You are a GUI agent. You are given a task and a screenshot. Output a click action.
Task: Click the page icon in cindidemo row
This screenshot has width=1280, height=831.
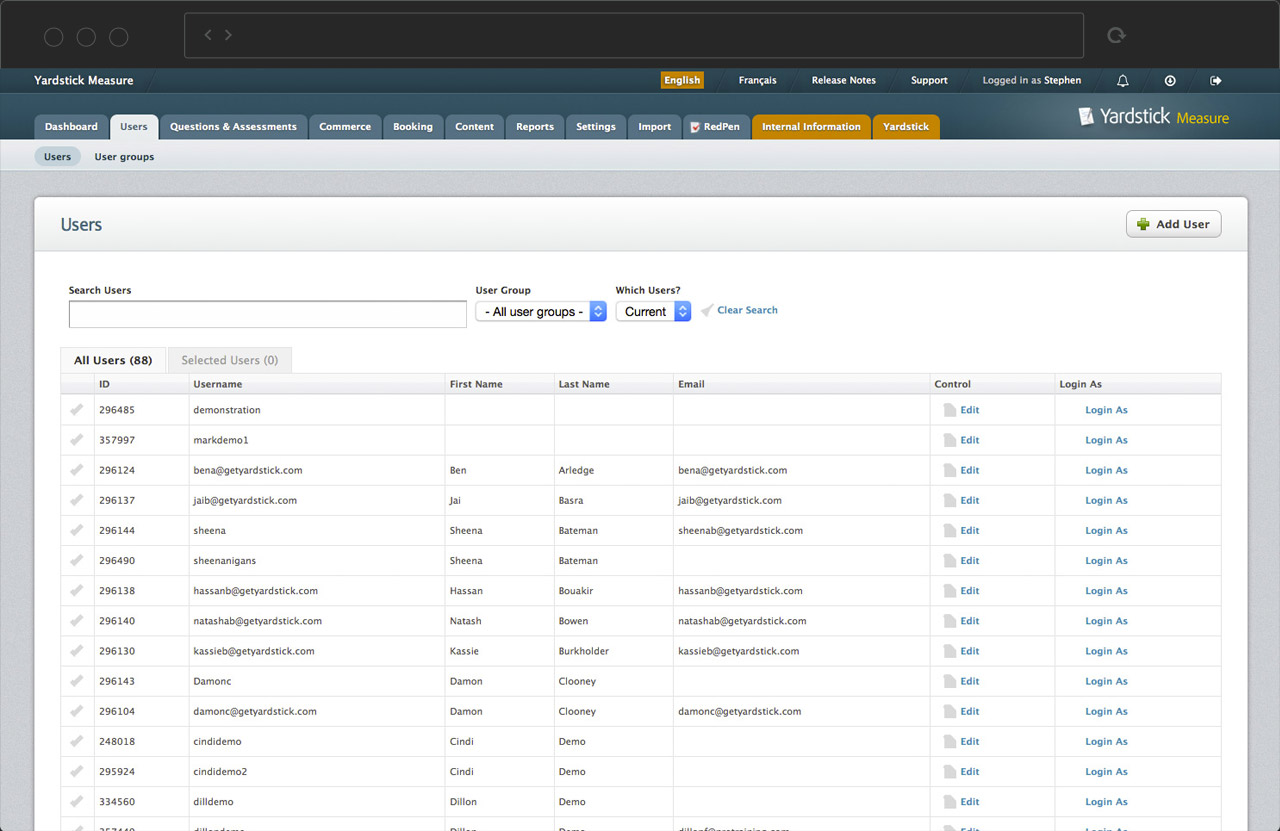click(949, 742)
